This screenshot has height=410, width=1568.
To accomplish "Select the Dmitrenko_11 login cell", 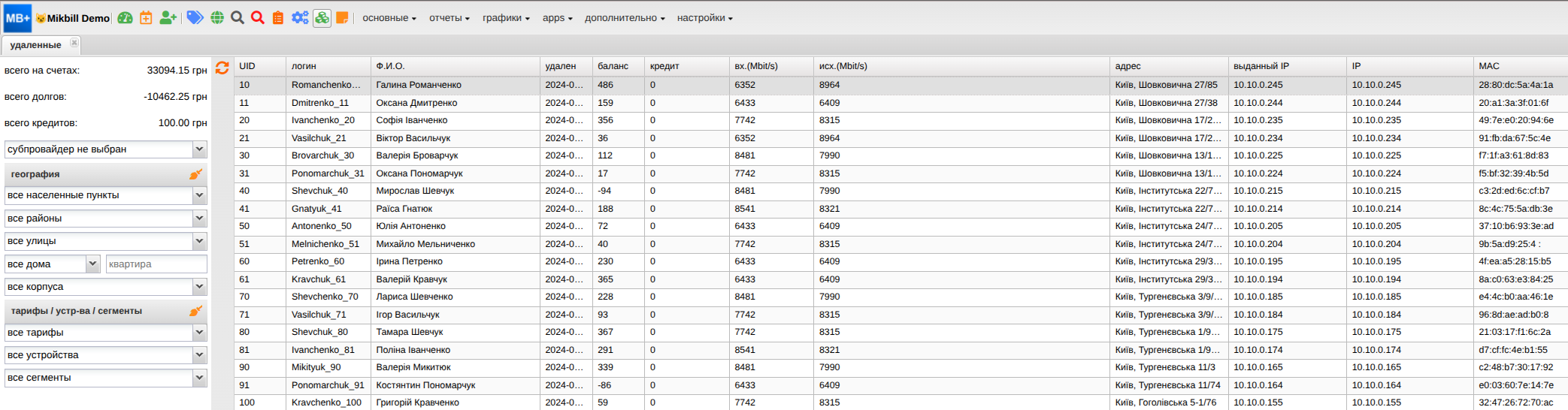I will (x=328, y=103).
